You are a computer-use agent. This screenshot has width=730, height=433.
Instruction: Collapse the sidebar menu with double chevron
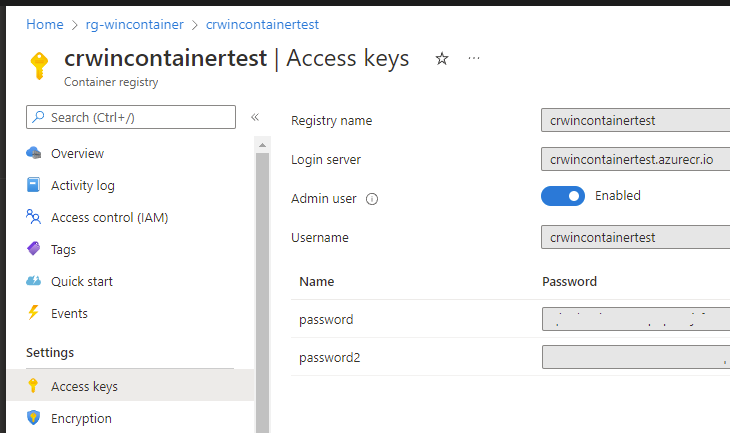[x=255, y=117]
